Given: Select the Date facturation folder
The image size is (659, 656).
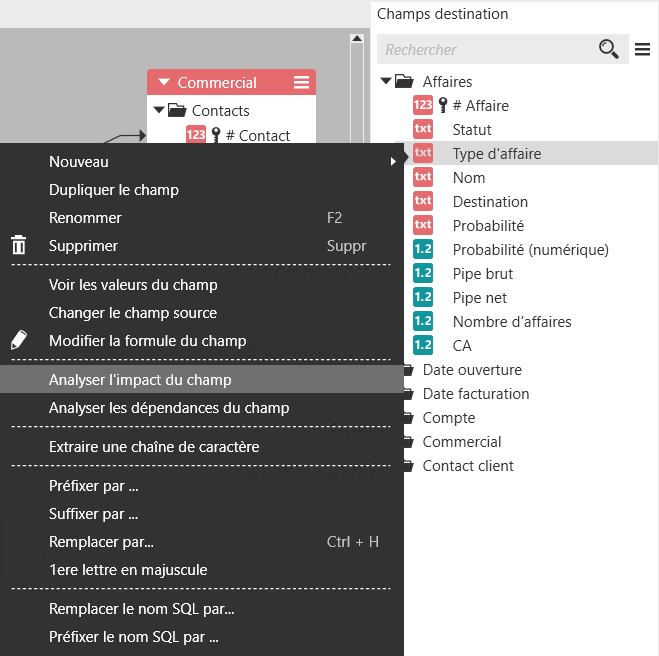Looking at the screenshot, I should (475, 394).
